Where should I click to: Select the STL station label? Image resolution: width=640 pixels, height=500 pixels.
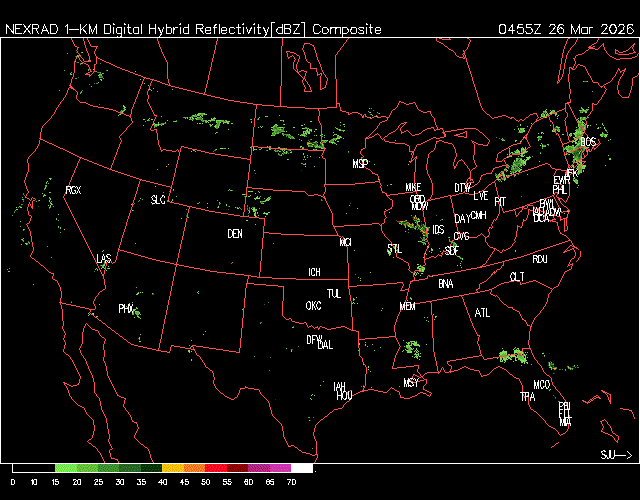pos(394,248)
